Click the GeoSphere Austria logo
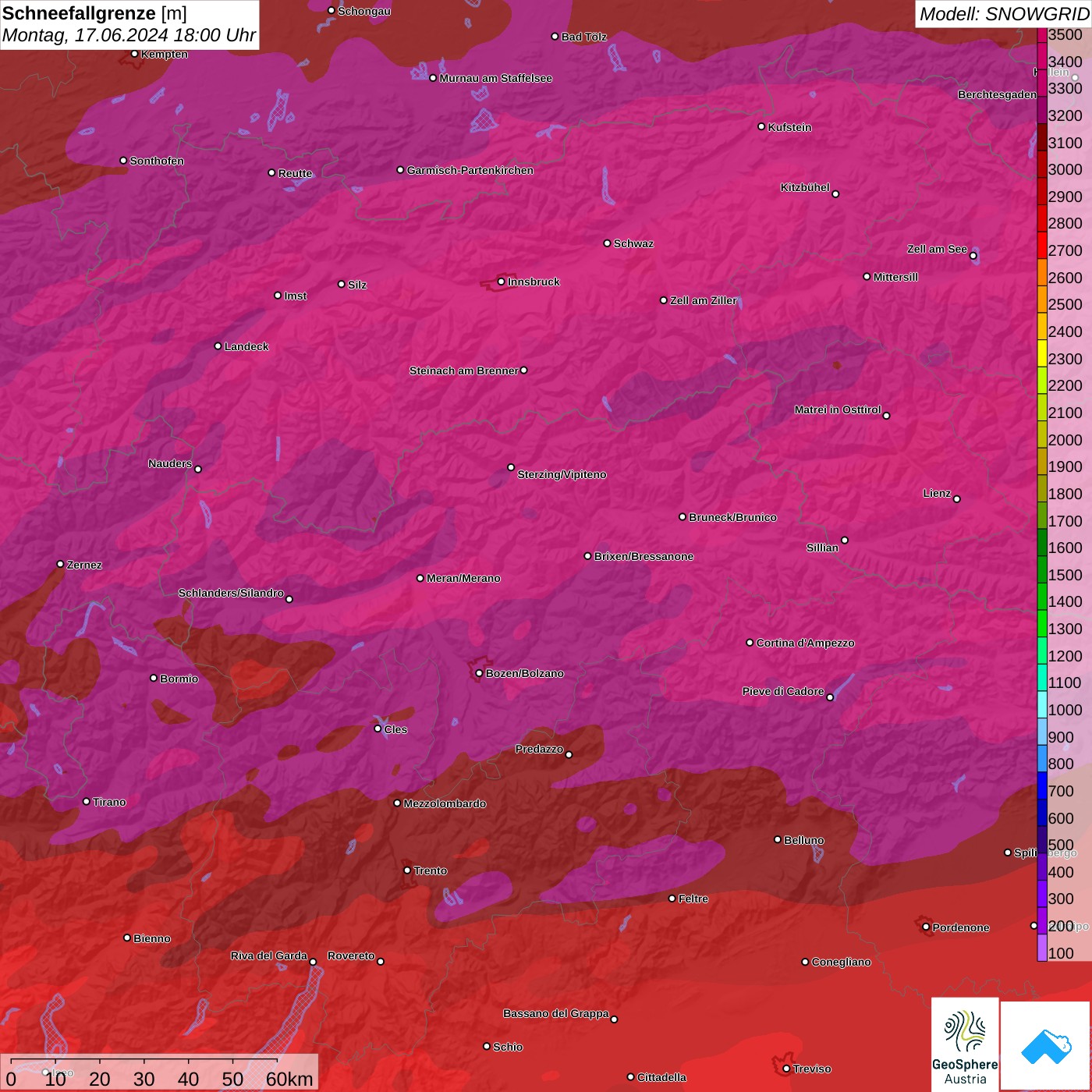The width and height of the screenshot is (1092, 1092). pyautogui.click(x=965, y=1044)
